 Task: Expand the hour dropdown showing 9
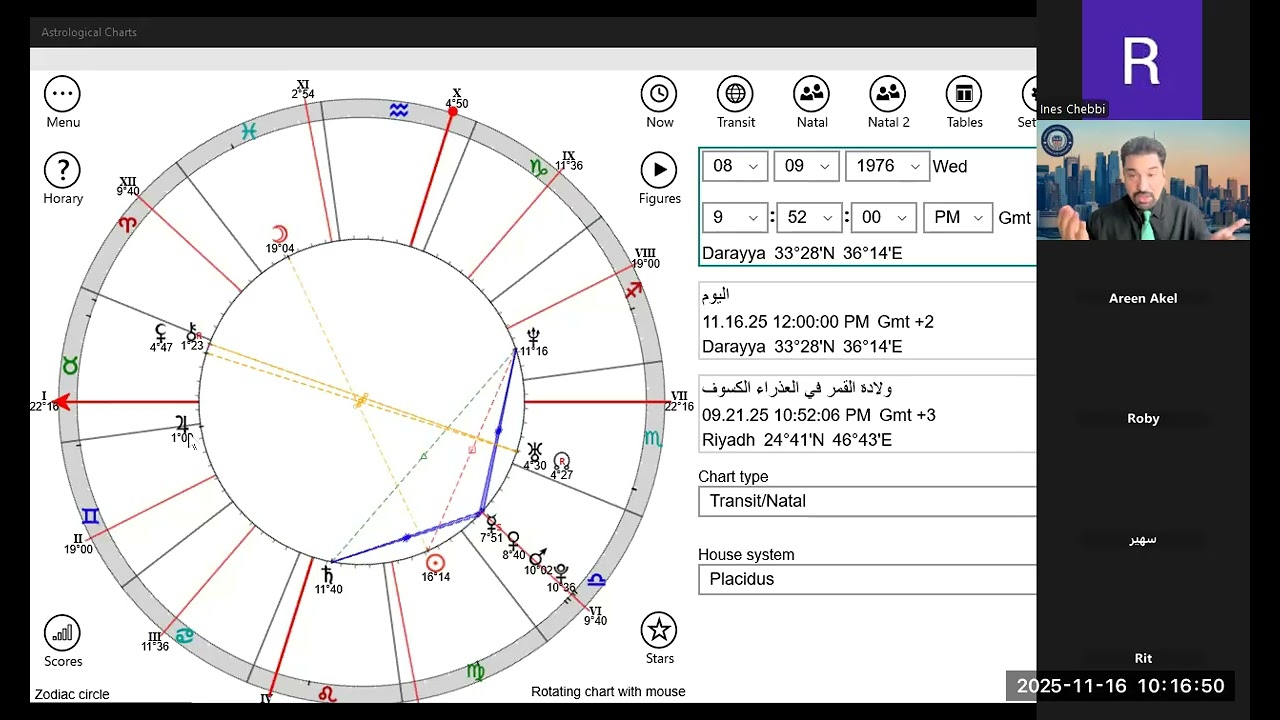pos(735,217)
